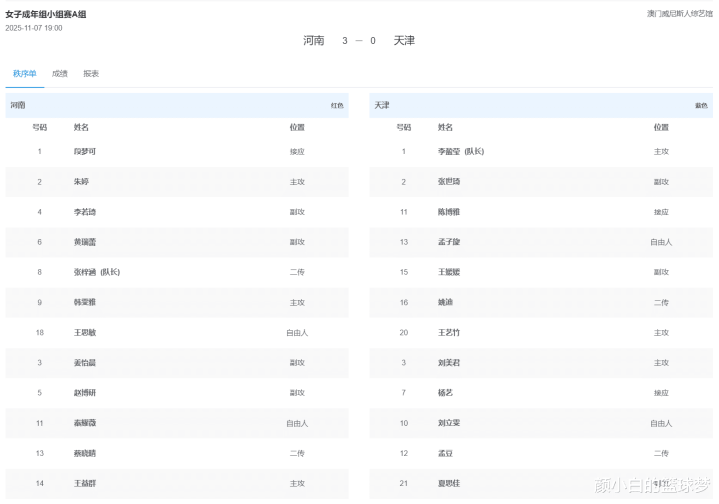719x504 pixels.
Task: Click the 位置 column header in 河南 table
Action: [x=297, y=127]
